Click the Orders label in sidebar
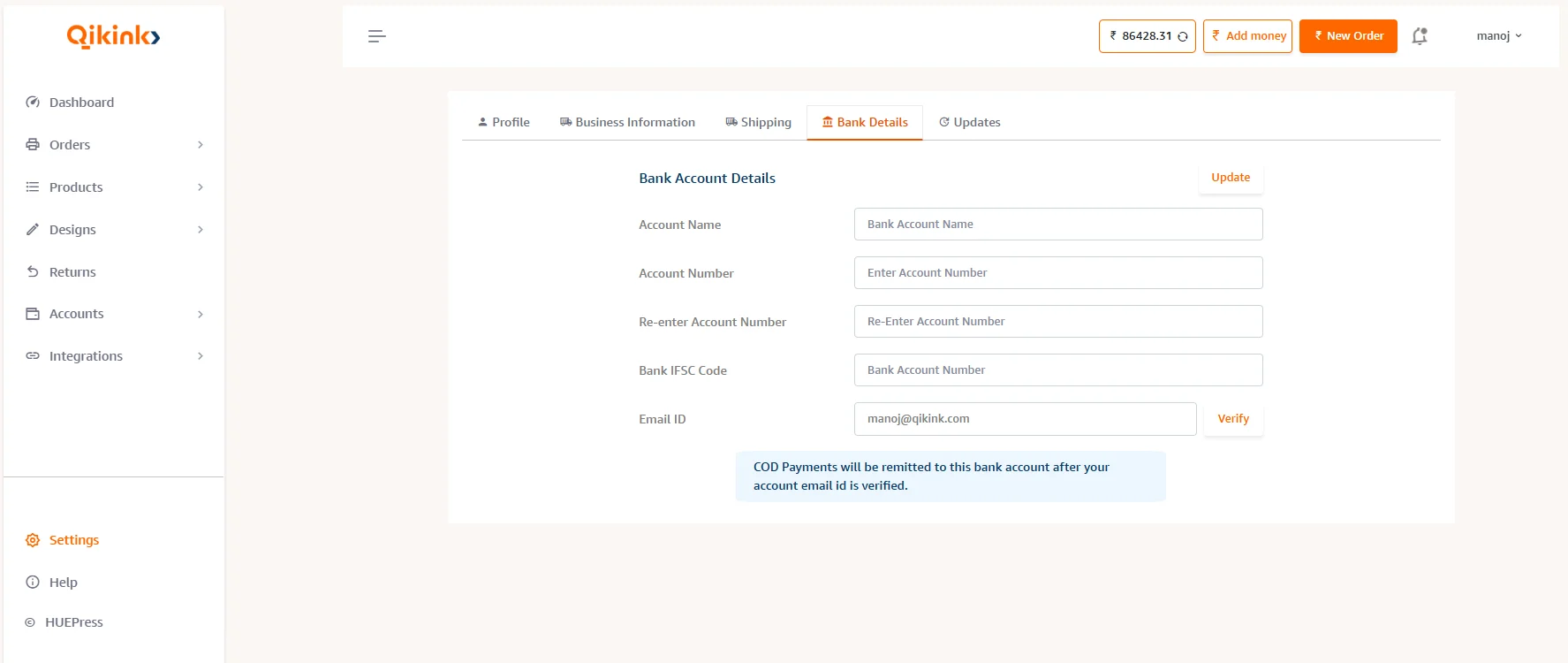Screen dimensions: 1568x663 [70, 145]
